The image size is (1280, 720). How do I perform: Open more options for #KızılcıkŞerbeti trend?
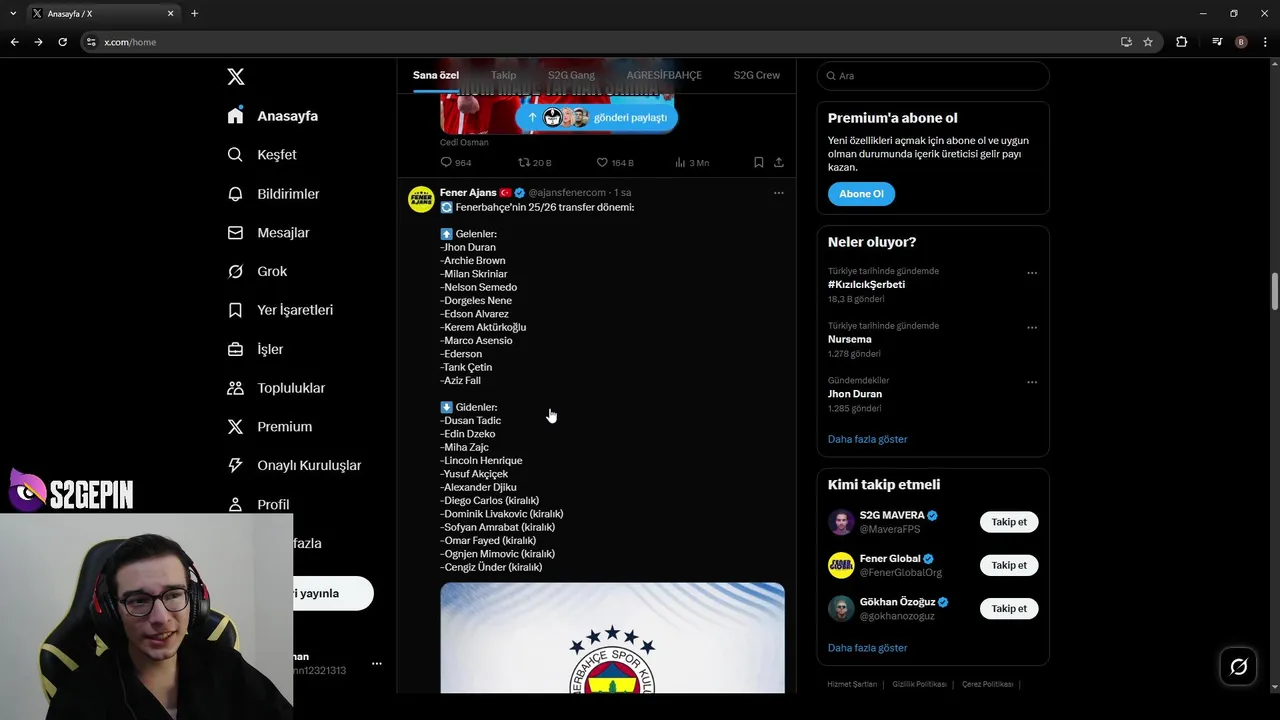tap(1032, 273)
